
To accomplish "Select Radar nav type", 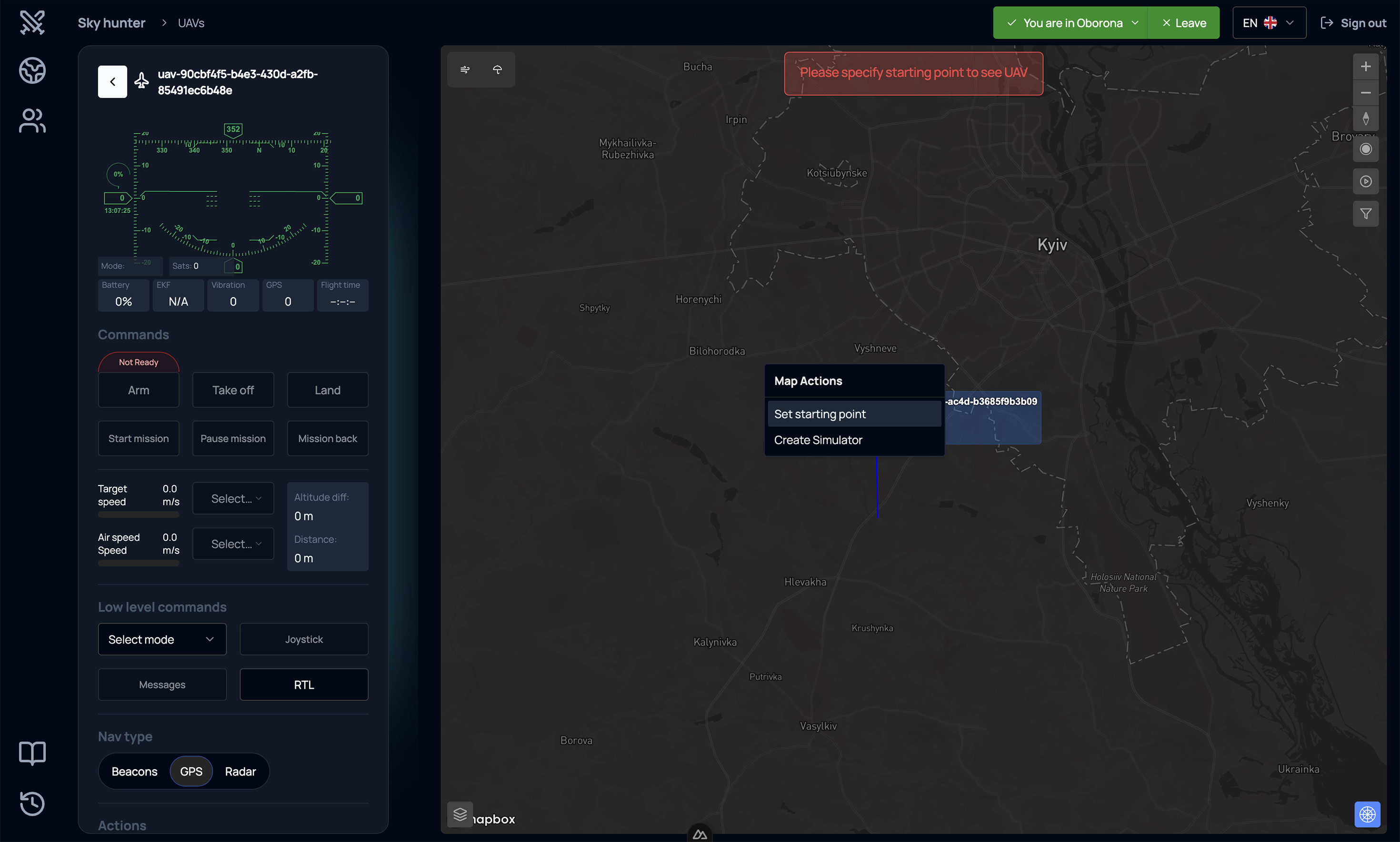I will [240, 771].
